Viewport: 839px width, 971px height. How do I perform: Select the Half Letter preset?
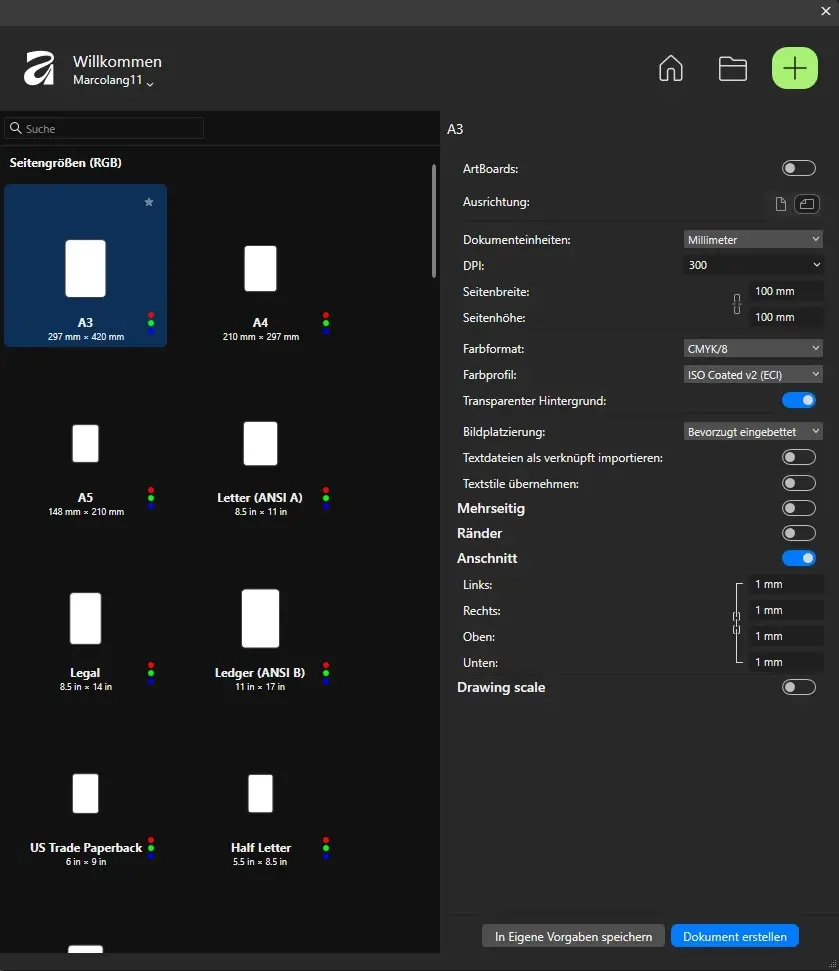[x=260, y=791]
